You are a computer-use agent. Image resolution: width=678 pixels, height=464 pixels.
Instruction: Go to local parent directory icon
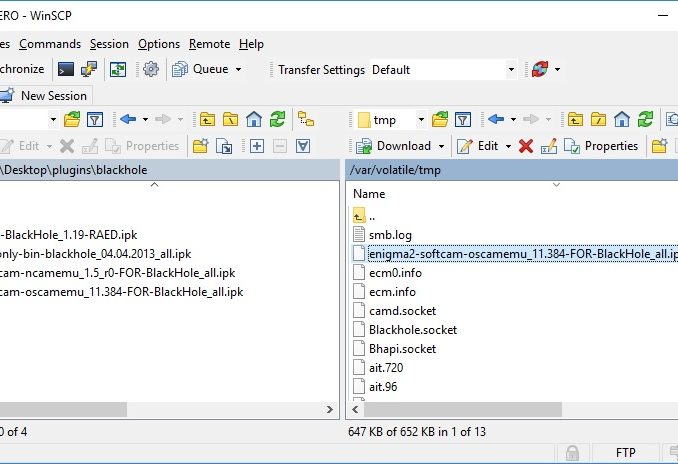pyautogui.click(x=207, y=119)
